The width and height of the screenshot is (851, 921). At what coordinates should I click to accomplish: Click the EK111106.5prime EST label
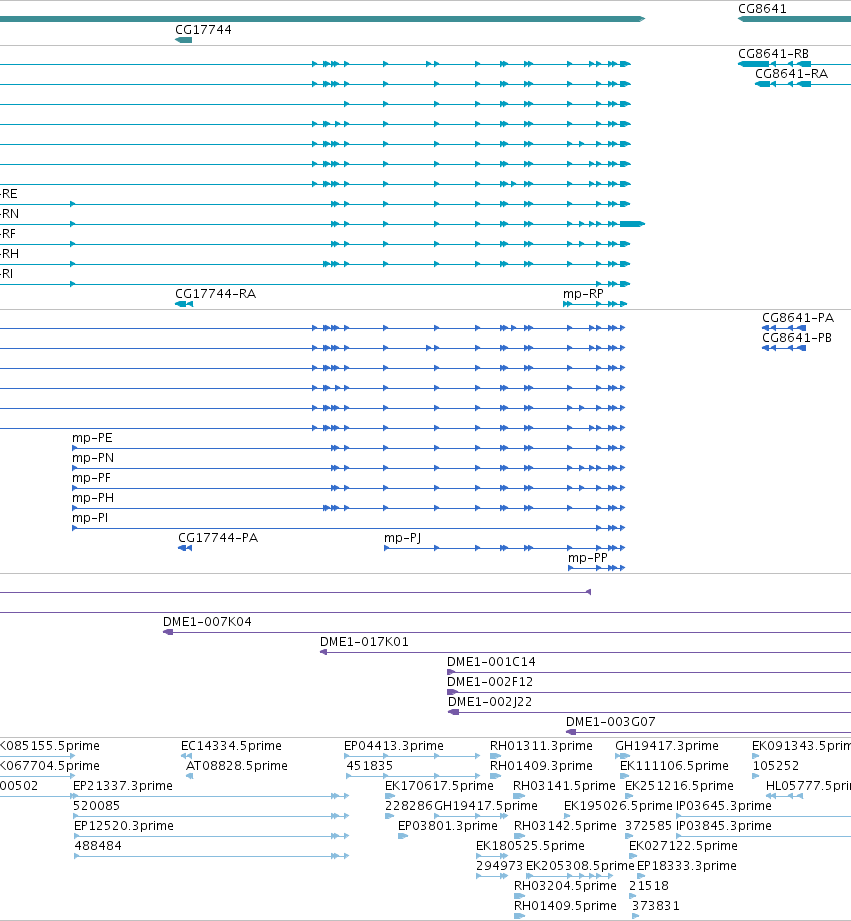pos(674,765)
